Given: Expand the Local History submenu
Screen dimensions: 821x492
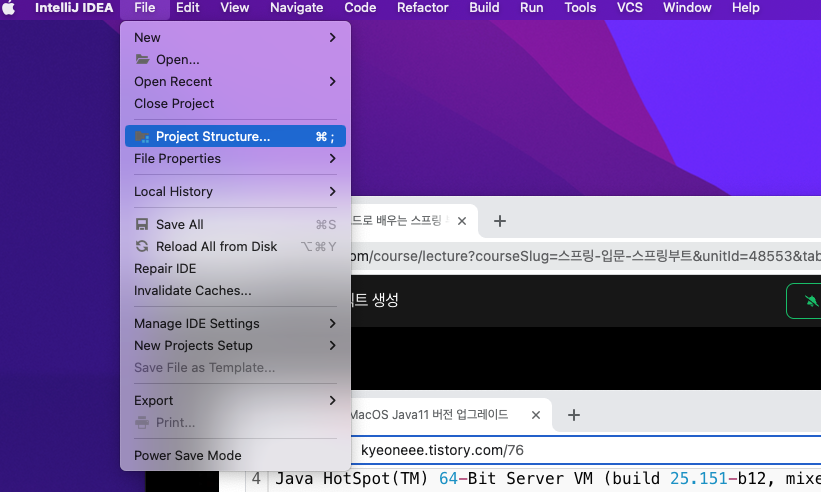Looking at the screenshot, I should click(x=235, y=192).
